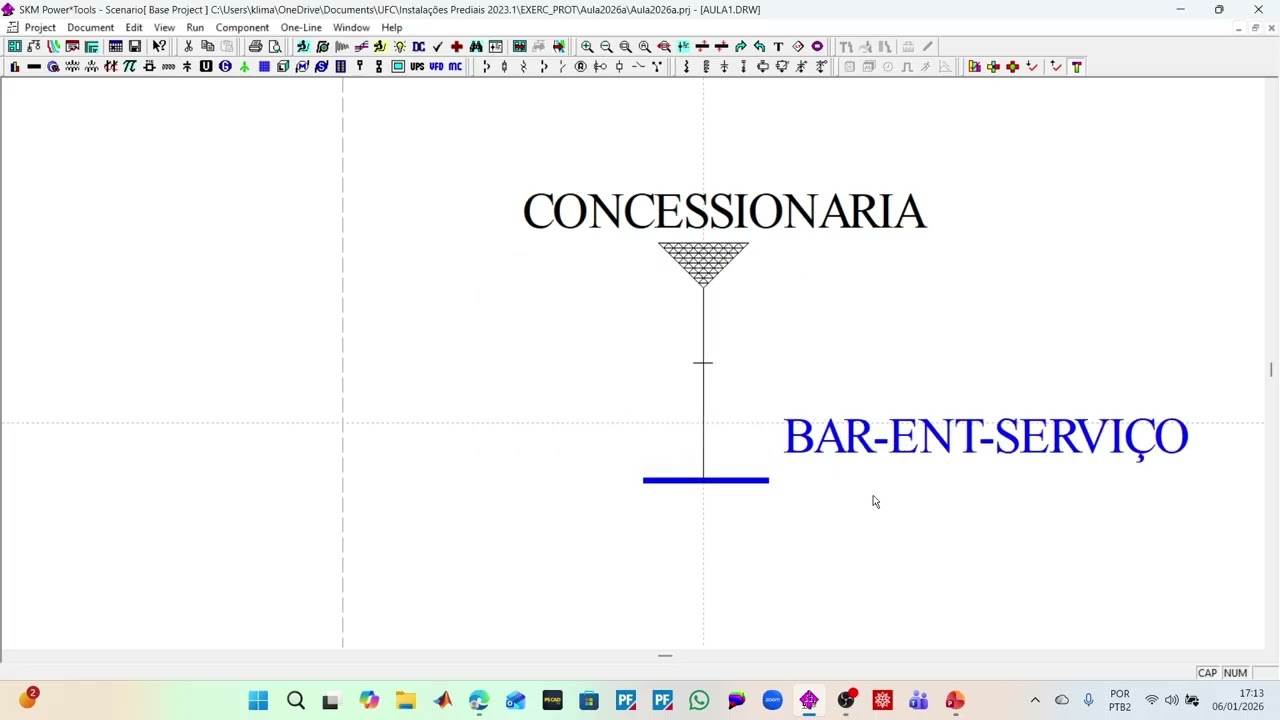This screenshot has width=1280, height=720.
Task: Select the CONCESSIONARIA utility symbol
Action: coord(703,265)
